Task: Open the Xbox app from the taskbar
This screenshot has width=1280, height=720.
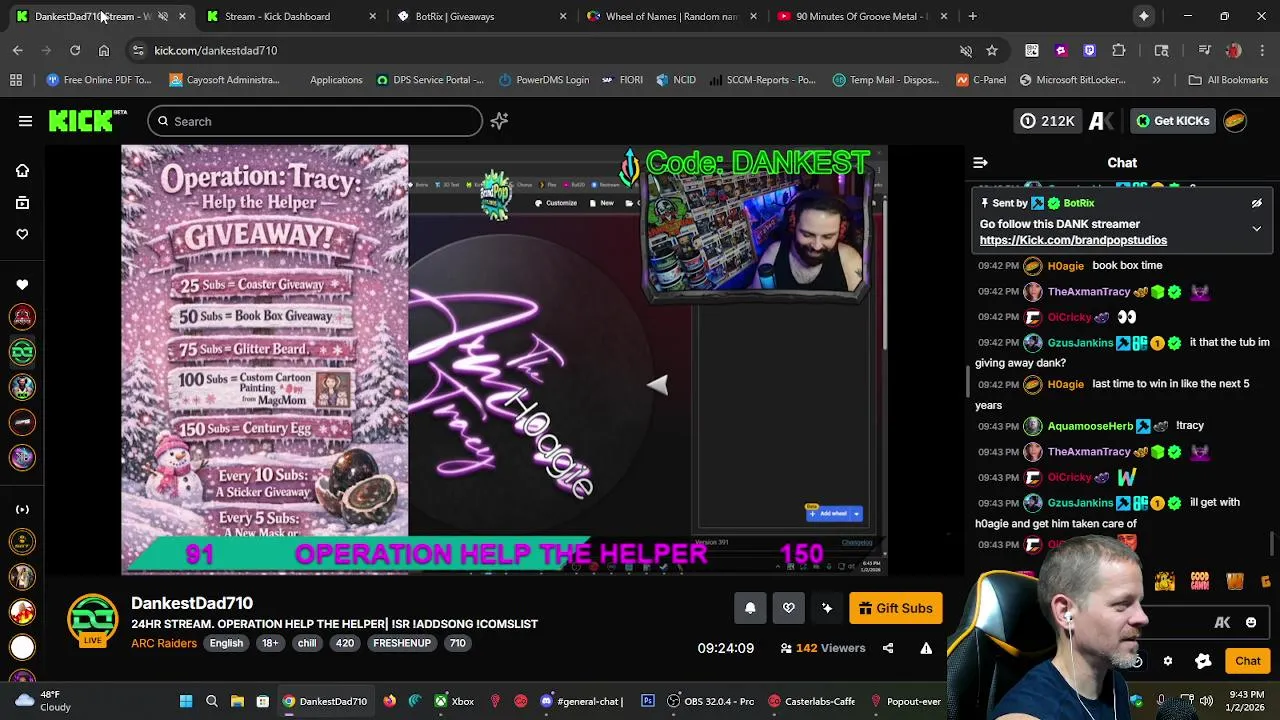Action: tap(454, 701)
